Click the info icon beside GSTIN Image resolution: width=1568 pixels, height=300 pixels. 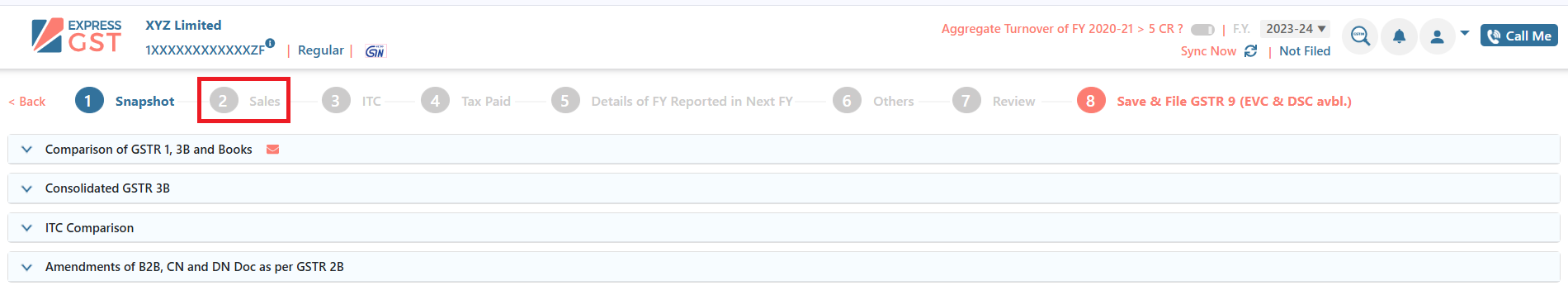(270, 43)
